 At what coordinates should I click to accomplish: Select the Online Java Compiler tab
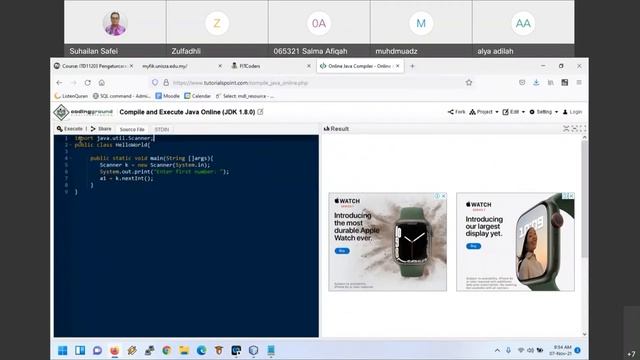[359, 66]
